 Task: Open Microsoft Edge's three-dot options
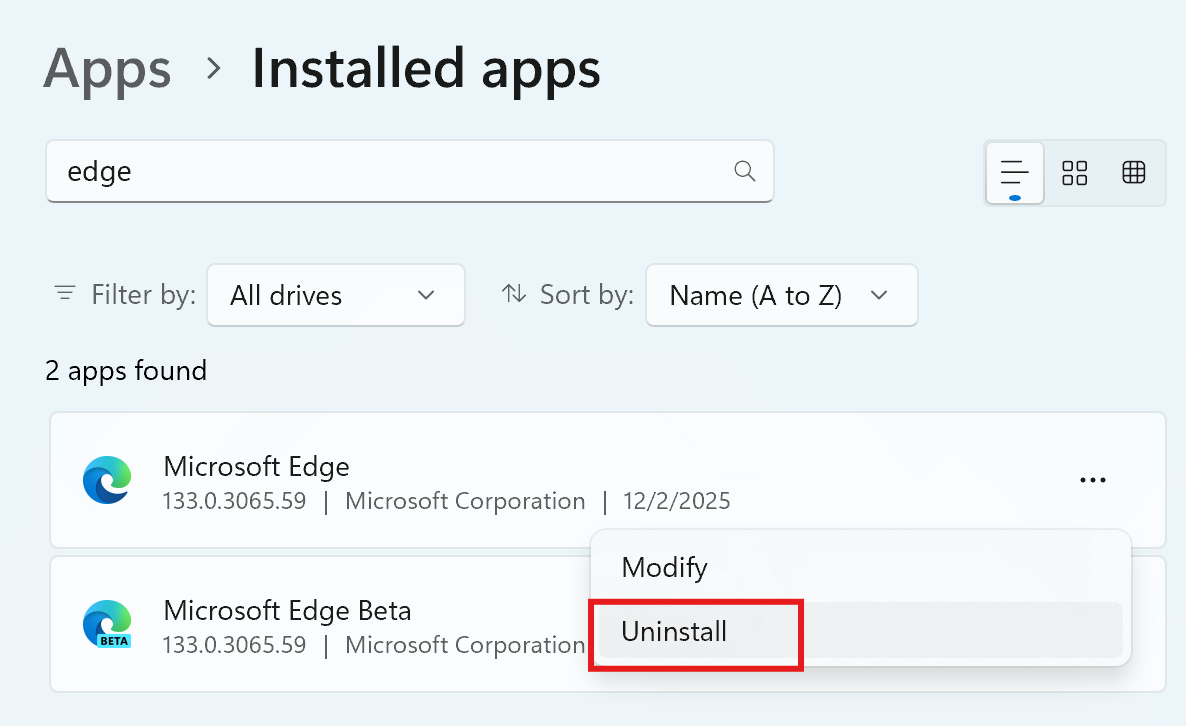point(1092,481)
